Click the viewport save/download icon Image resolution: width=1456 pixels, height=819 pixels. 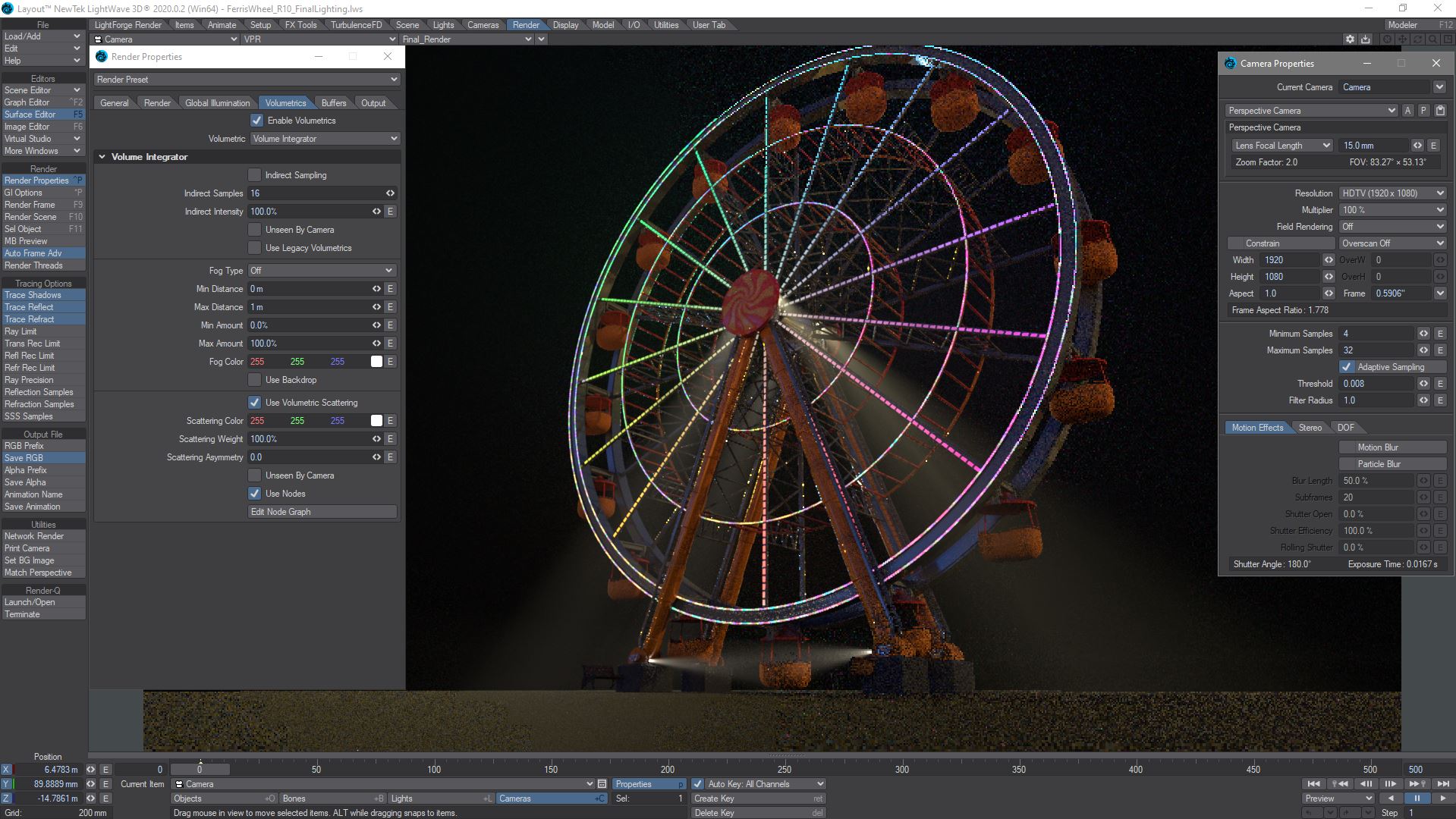coord(1366,39)
